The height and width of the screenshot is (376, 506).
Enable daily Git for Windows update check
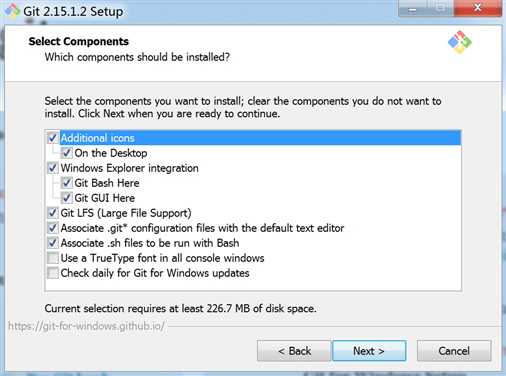(53, 273)
